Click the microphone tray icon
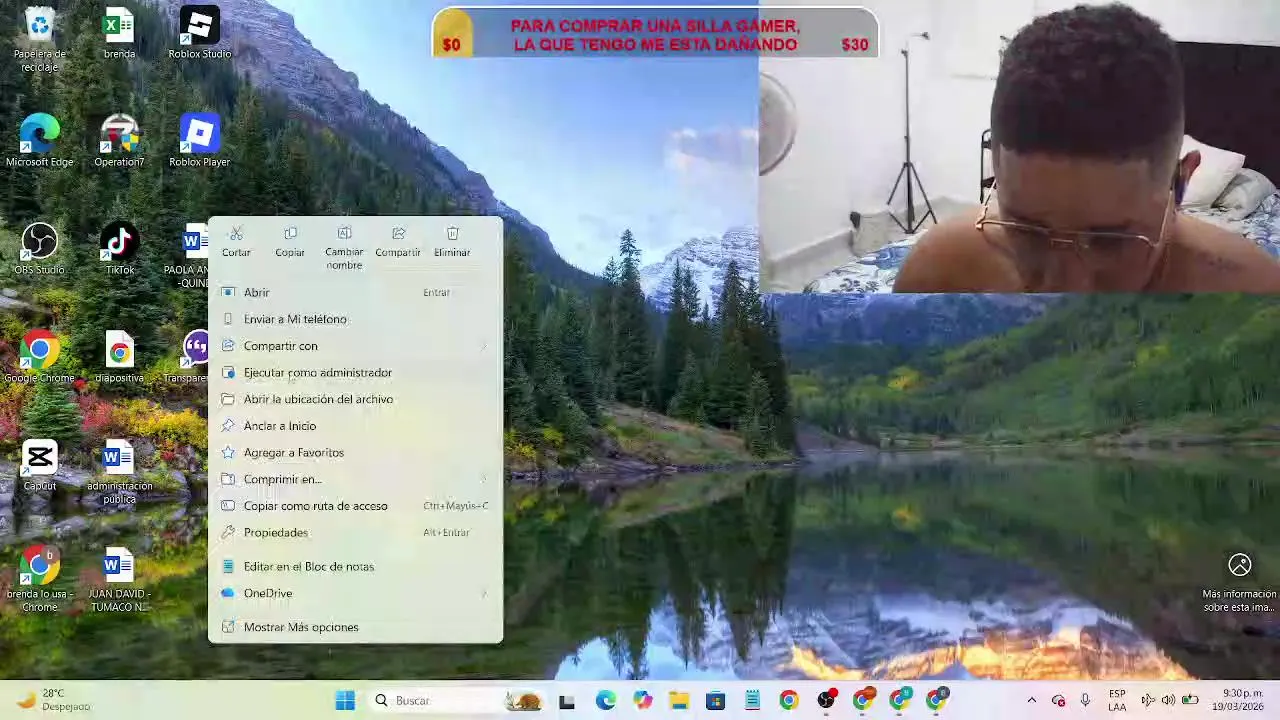This screenshot has width=1280, height=720. [x=1085, y=701]
